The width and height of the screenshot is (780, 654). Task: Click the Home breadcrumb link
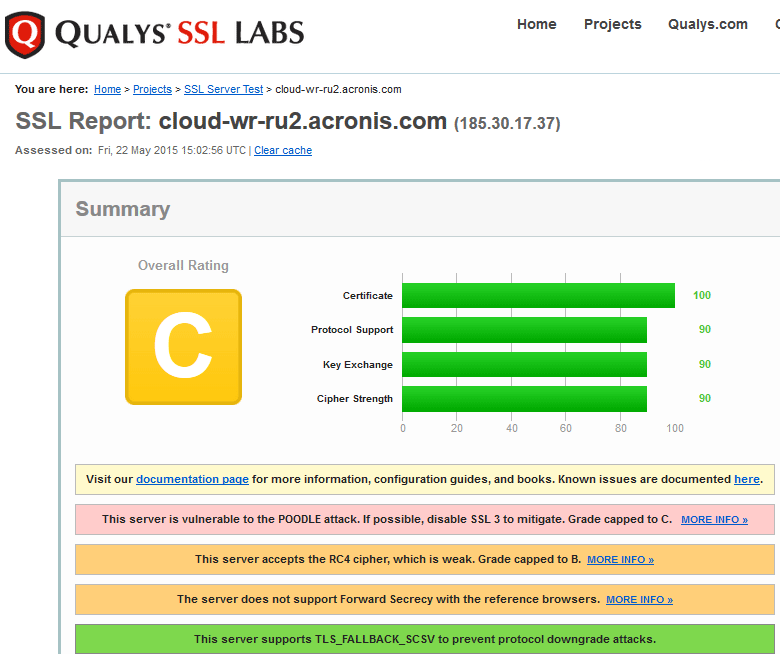point(107,89)
